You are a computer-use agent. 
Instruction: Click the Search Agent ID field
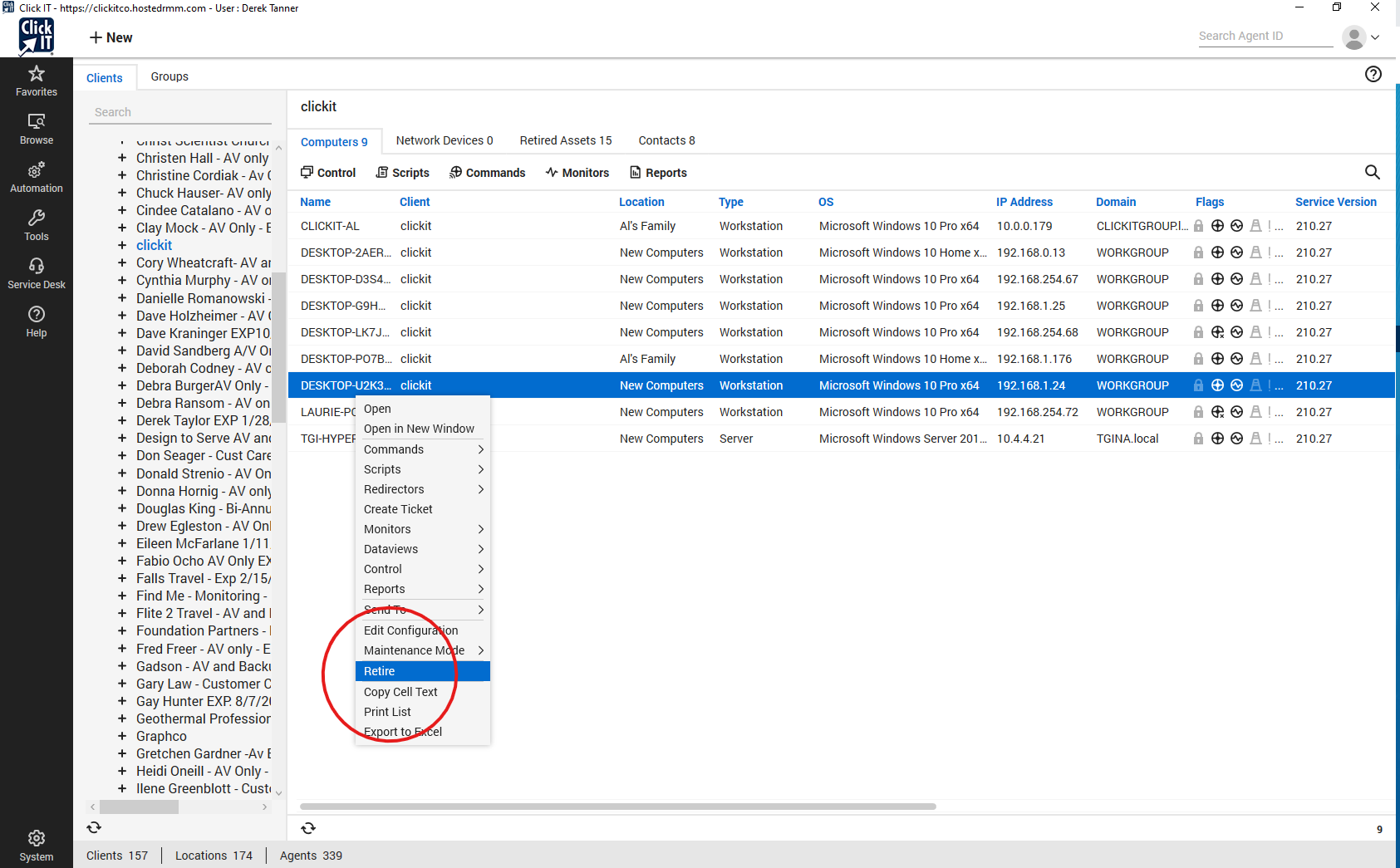pyautogui.click(x=1265, y=37)
